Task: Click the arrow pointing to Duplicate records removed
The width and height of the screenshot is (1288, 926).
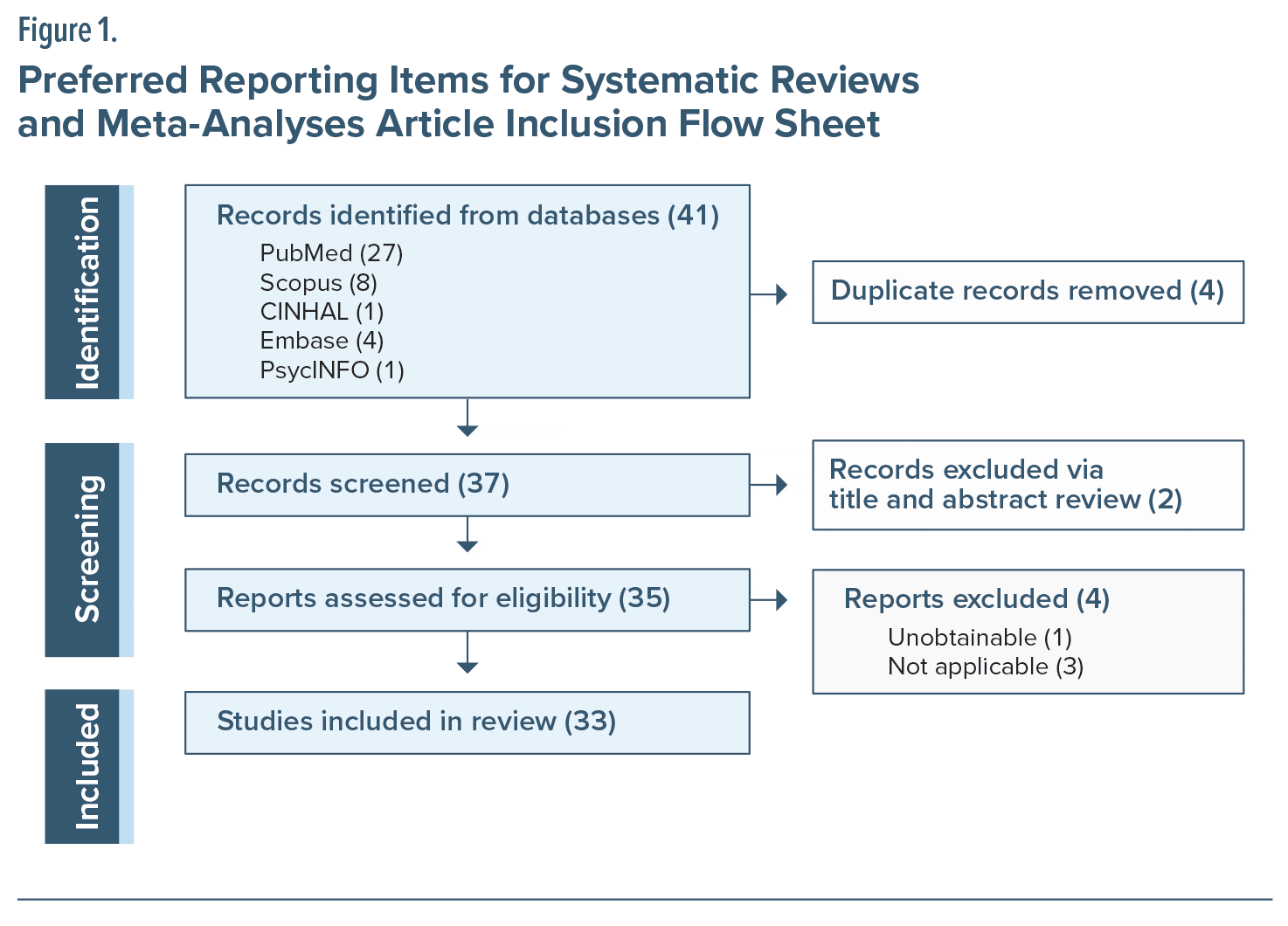Action: tap(770, 295)
